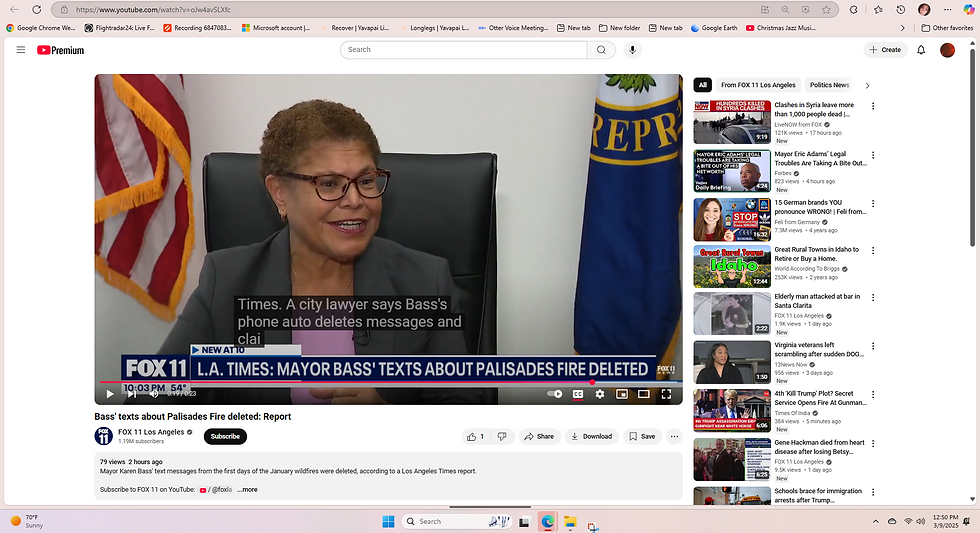Toggle closed captions in player
The image size is (980, 533).
pyautogui.click(x=578, y=394)
